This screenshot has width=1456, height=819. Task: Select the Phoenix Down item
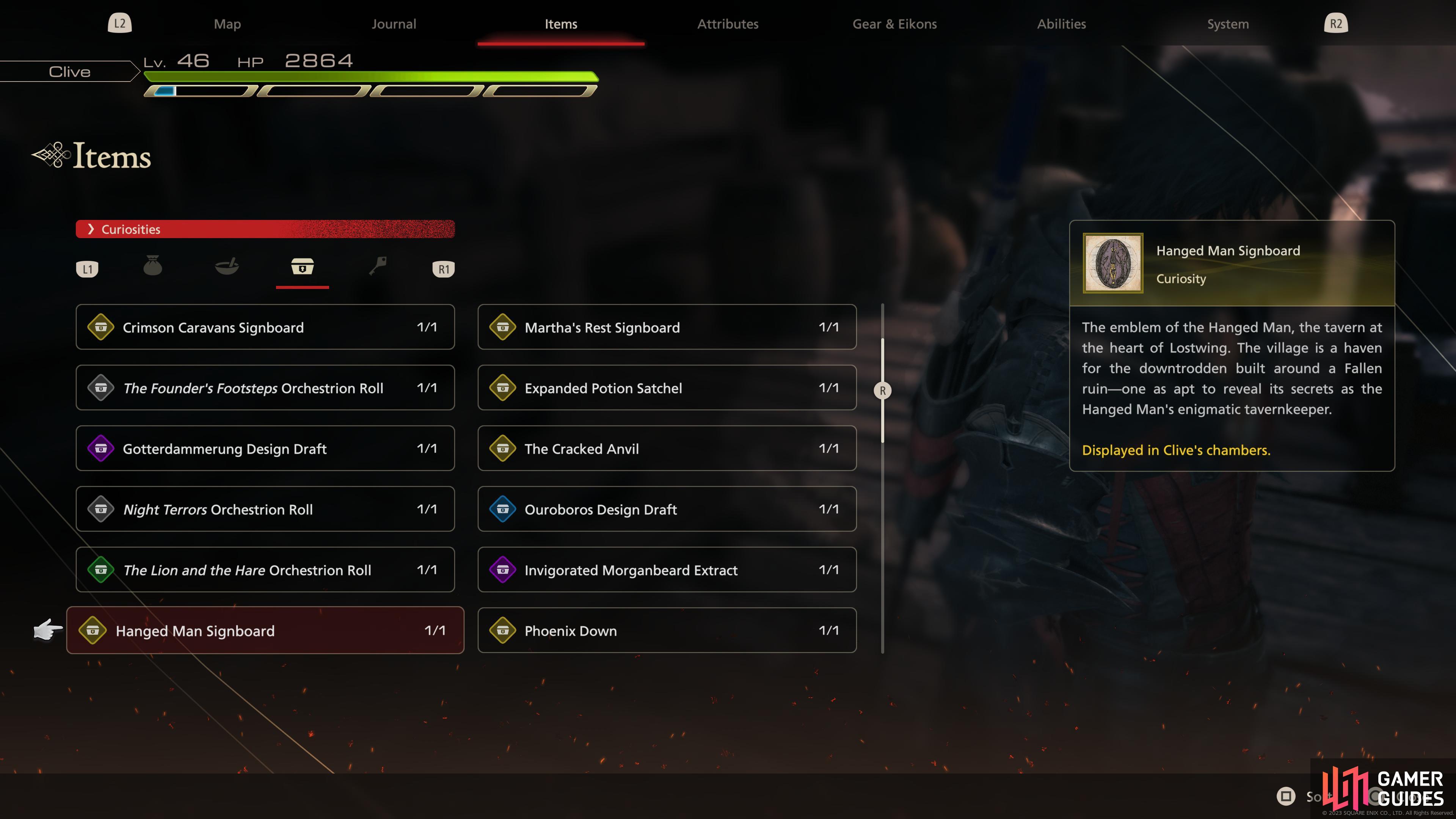(x=667, y=630)
